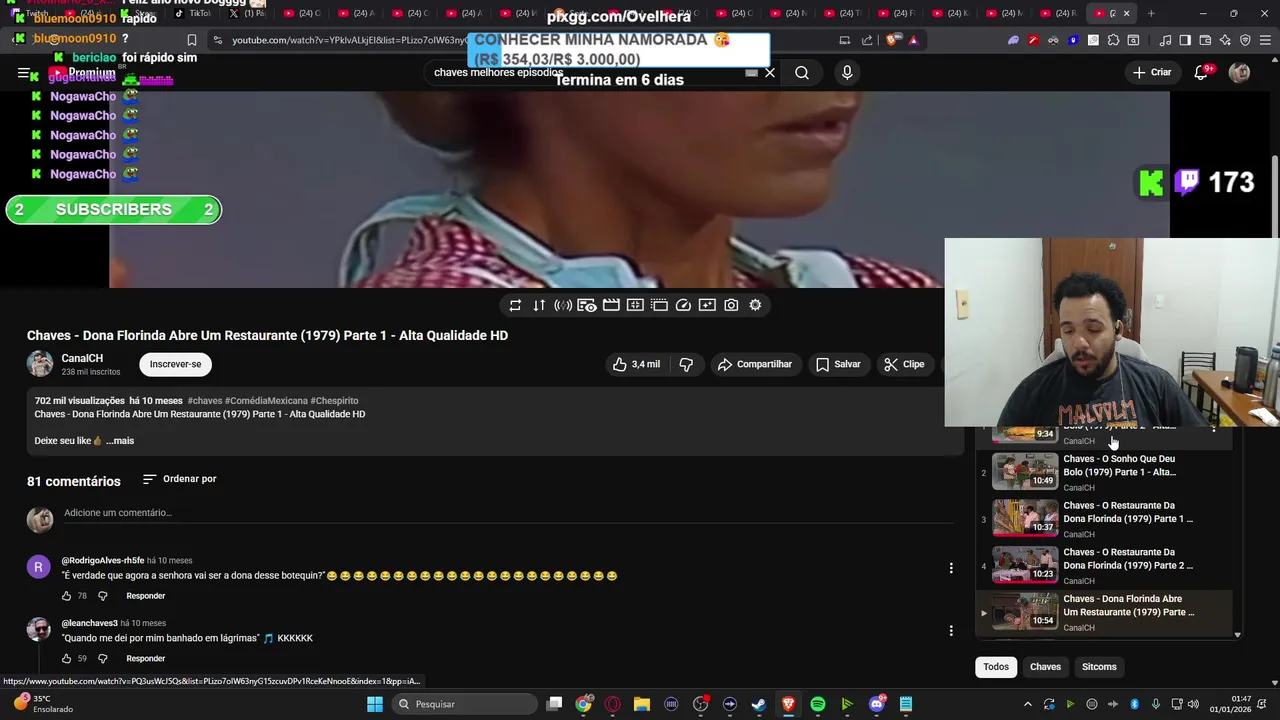
Task: Click the YouTube search magnifier button
Action: 802,73
